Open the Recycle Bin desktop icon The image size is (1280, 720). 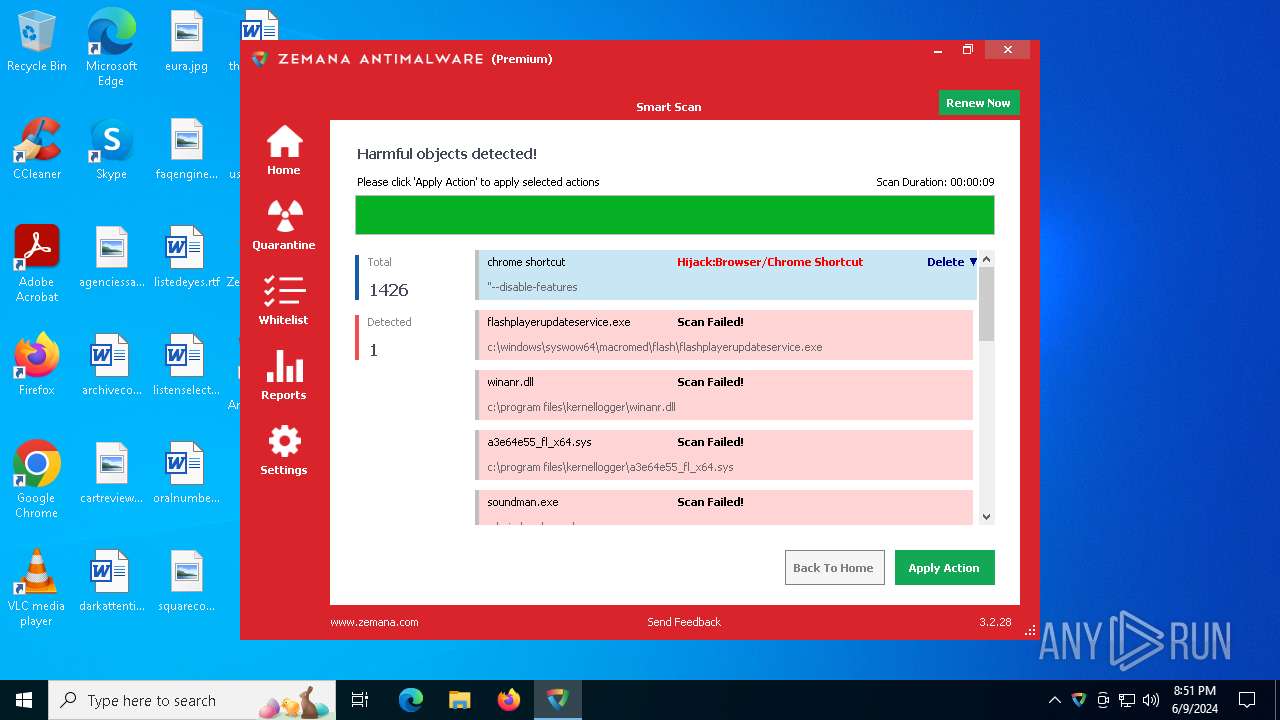[37, 42]
